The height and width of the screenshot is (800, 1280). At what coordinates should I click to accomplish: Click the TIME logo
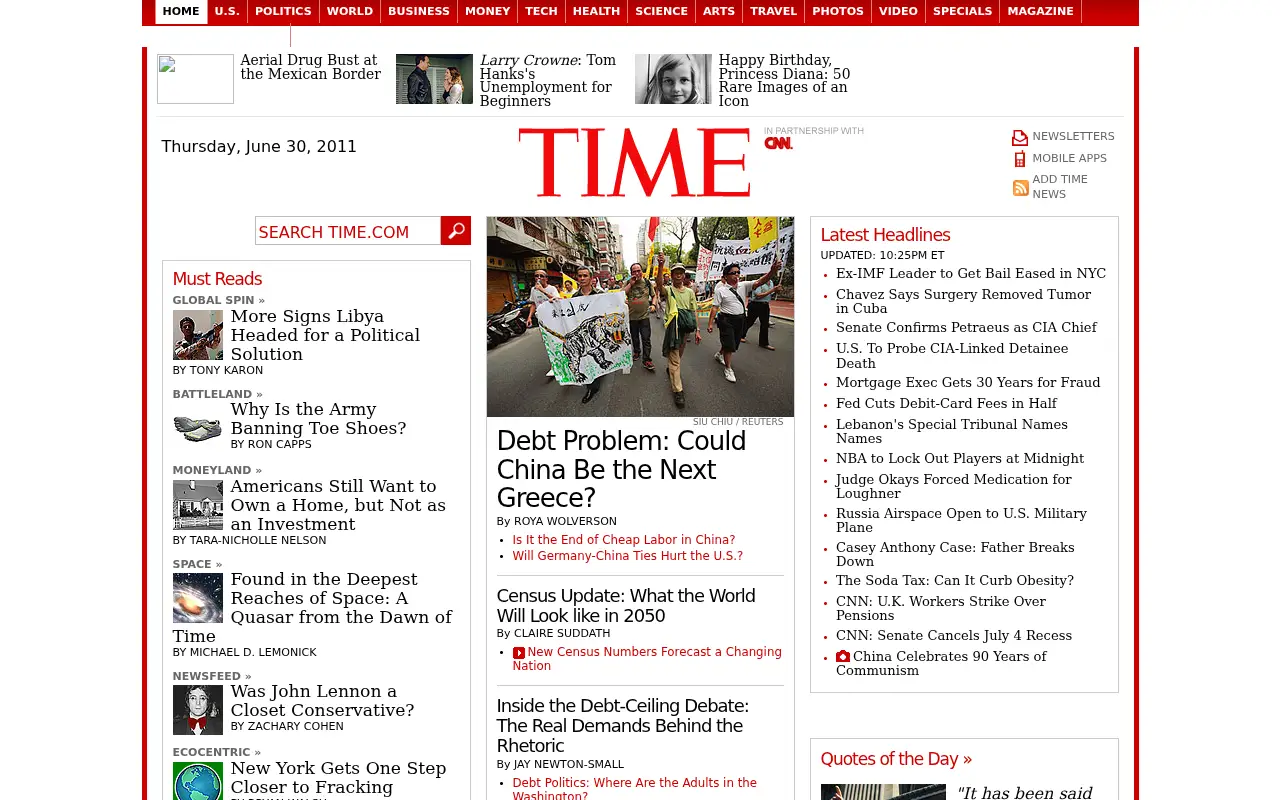tap(634, 162)
